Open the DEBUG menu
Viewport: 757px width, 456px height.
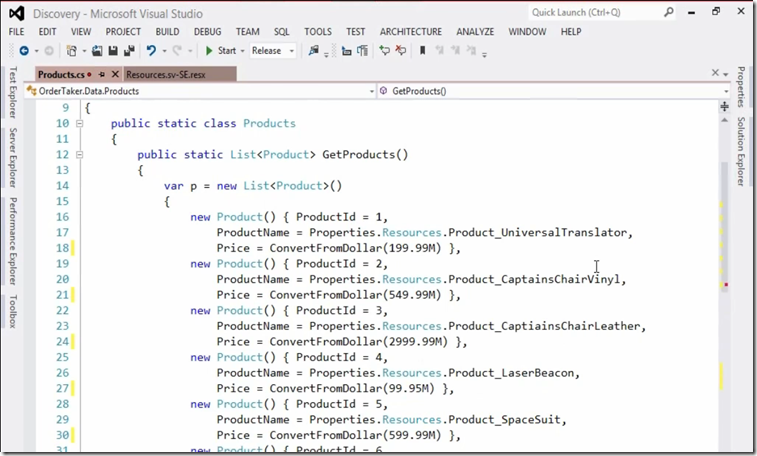(208, 32)
